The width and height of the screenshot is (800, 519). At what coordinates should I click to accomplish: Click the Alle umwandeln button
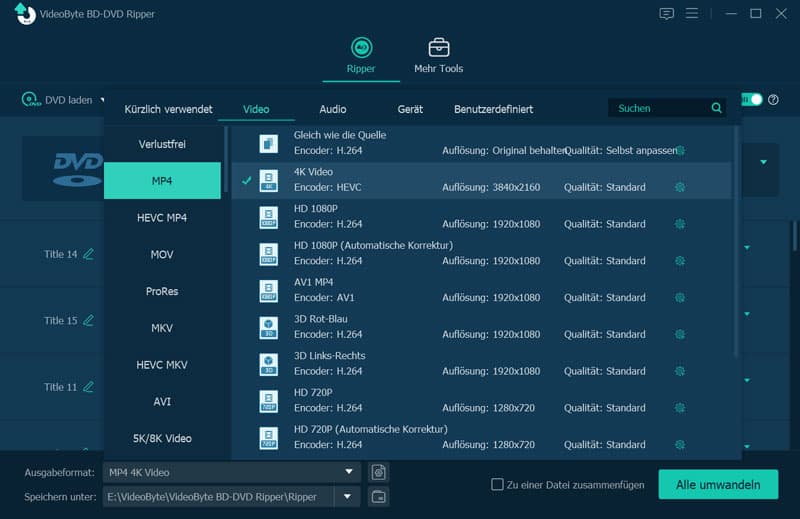[x=718, y=484]
